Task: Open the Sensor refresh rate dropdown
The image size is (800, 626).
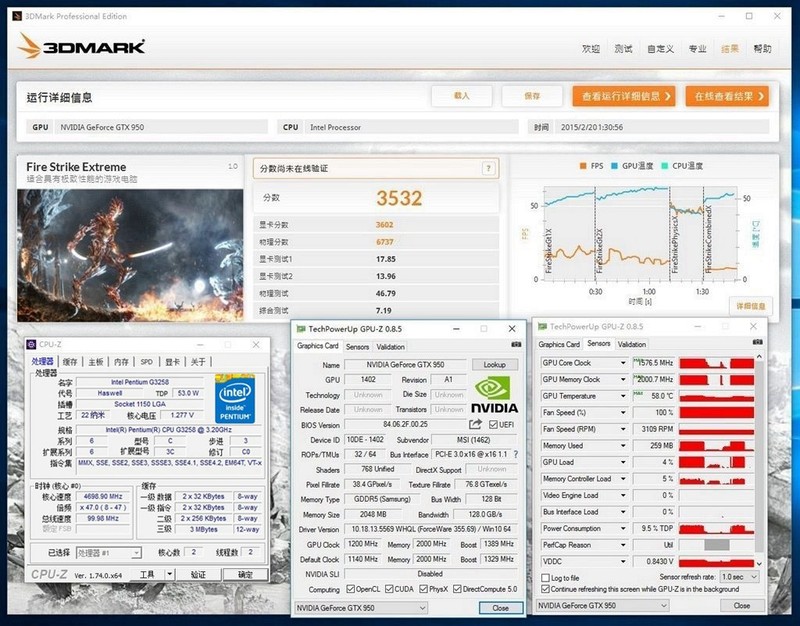Action: 739,575
